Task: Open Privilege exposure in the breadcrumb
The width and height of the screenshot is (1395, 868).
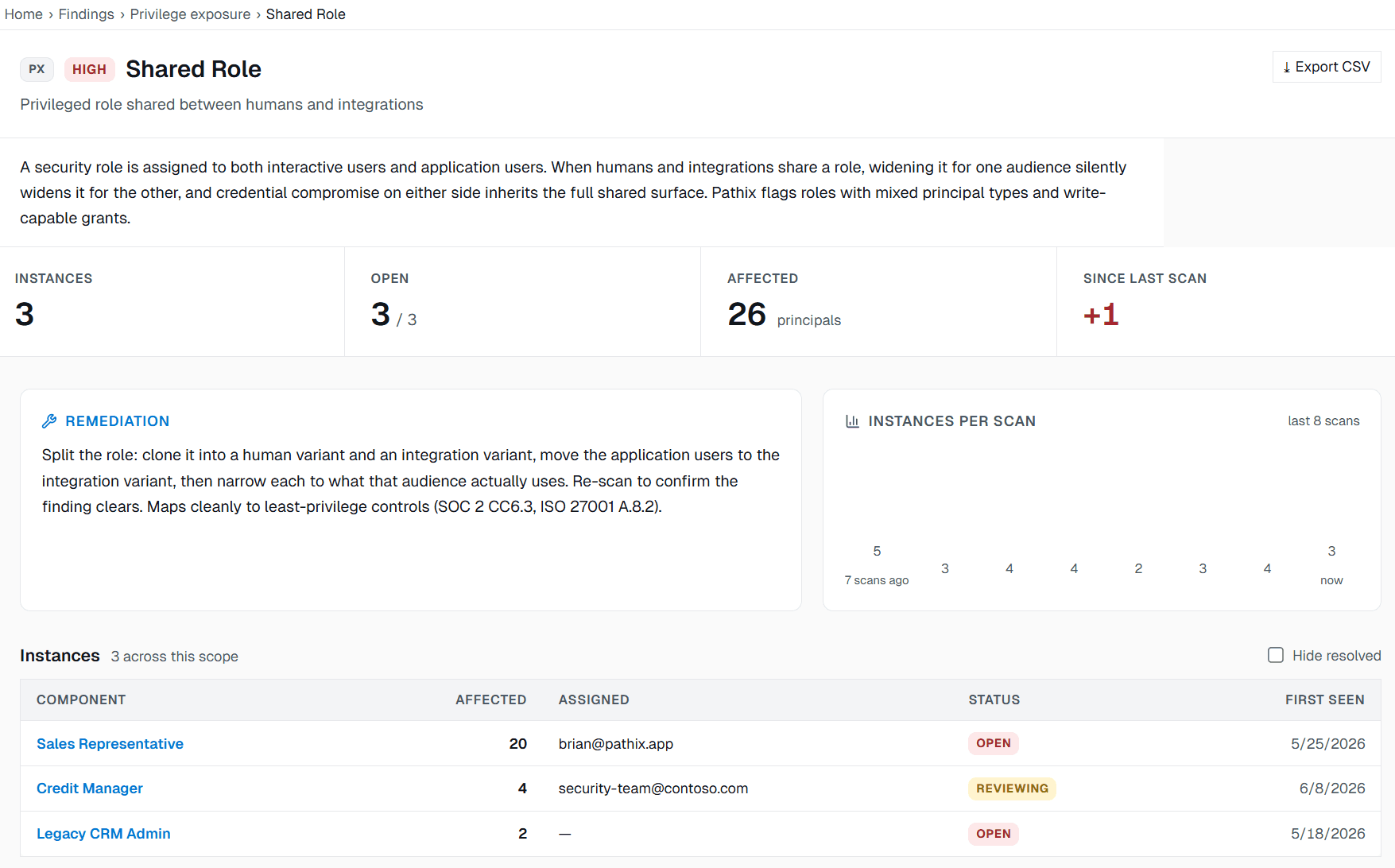Action: pyautogui.click(x=190, y=14)
